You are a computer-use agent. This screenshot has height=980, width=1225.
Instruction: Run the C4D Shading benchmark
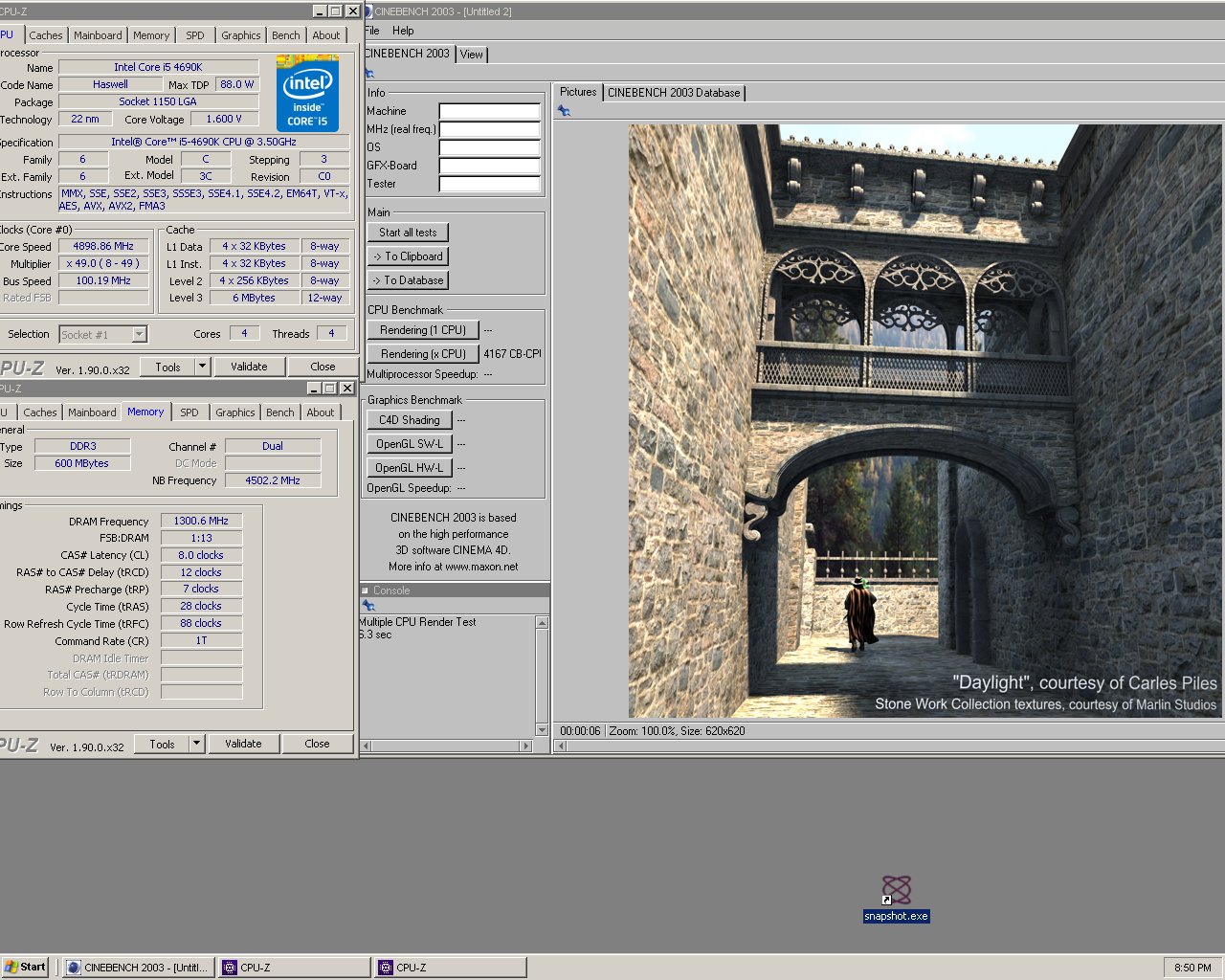(410, 420)
